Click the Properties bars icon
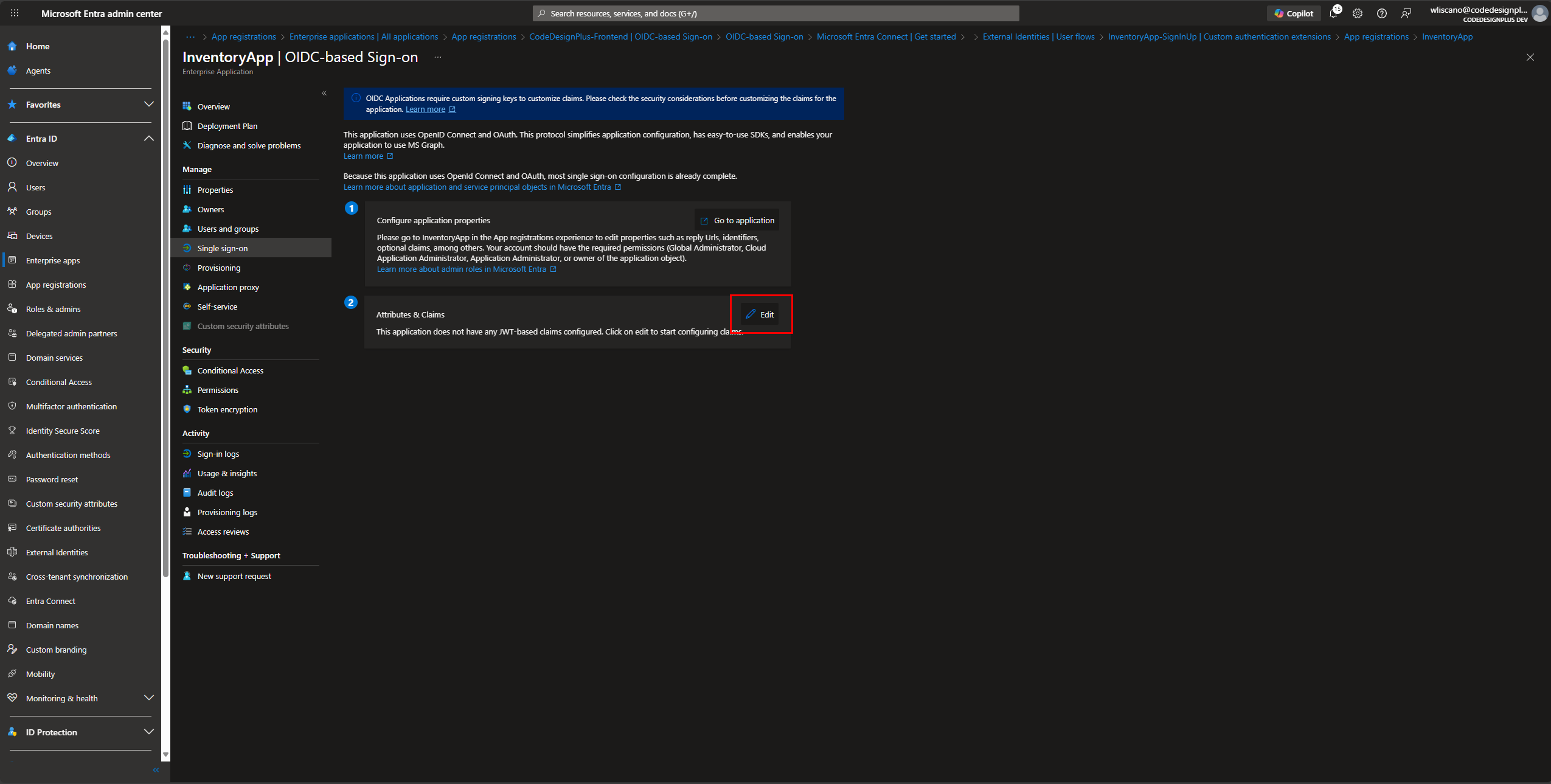Image resolution: width=1551 pixels, height=784 pixels. [187, 190]
